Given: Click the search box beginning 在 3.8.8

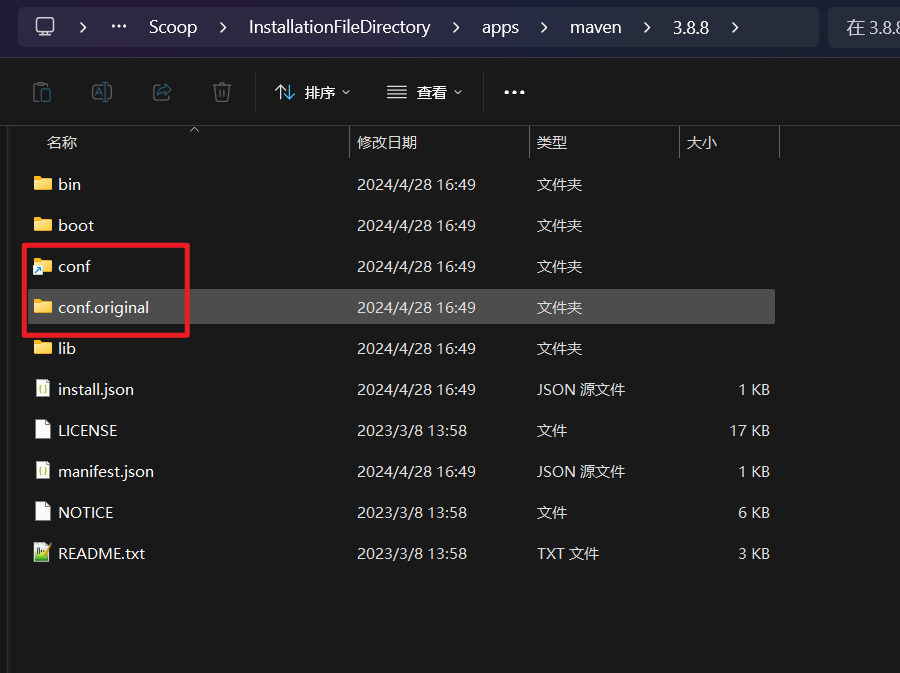Looking at the screenshot, I should point(864,27).
